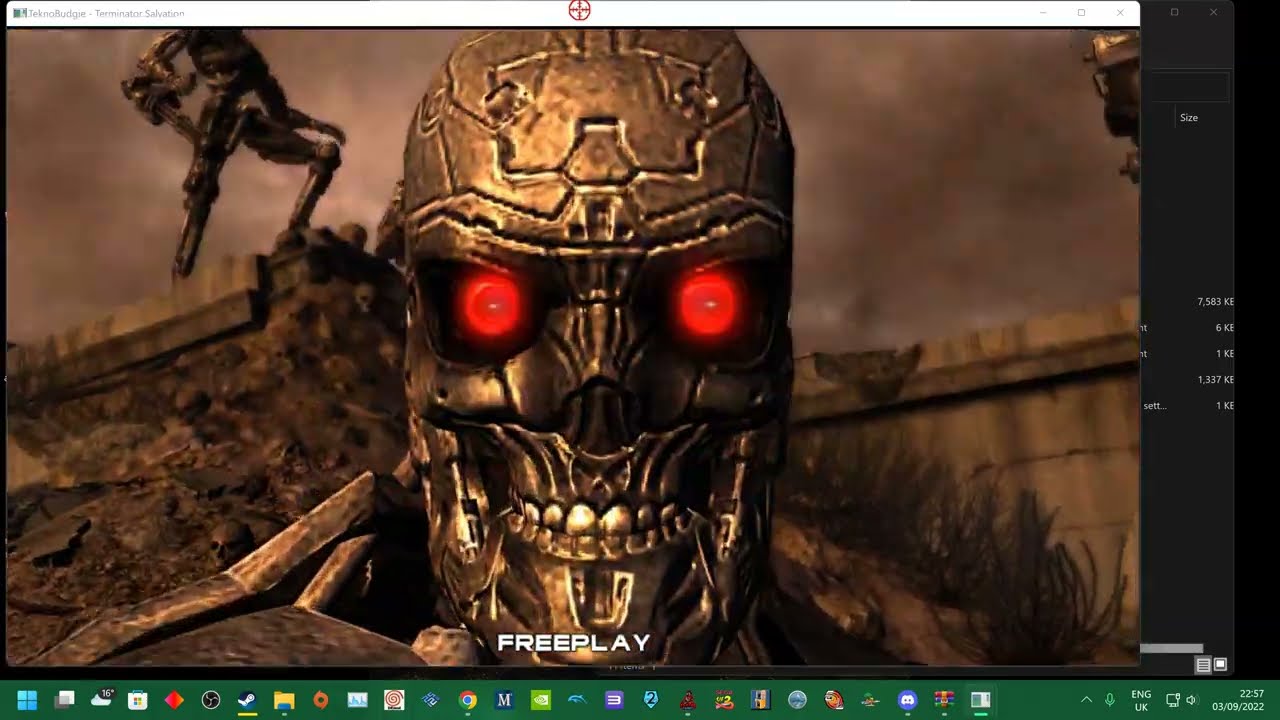
Task: Open network settings from the system tray
Action: click(x=1173, y=700)
